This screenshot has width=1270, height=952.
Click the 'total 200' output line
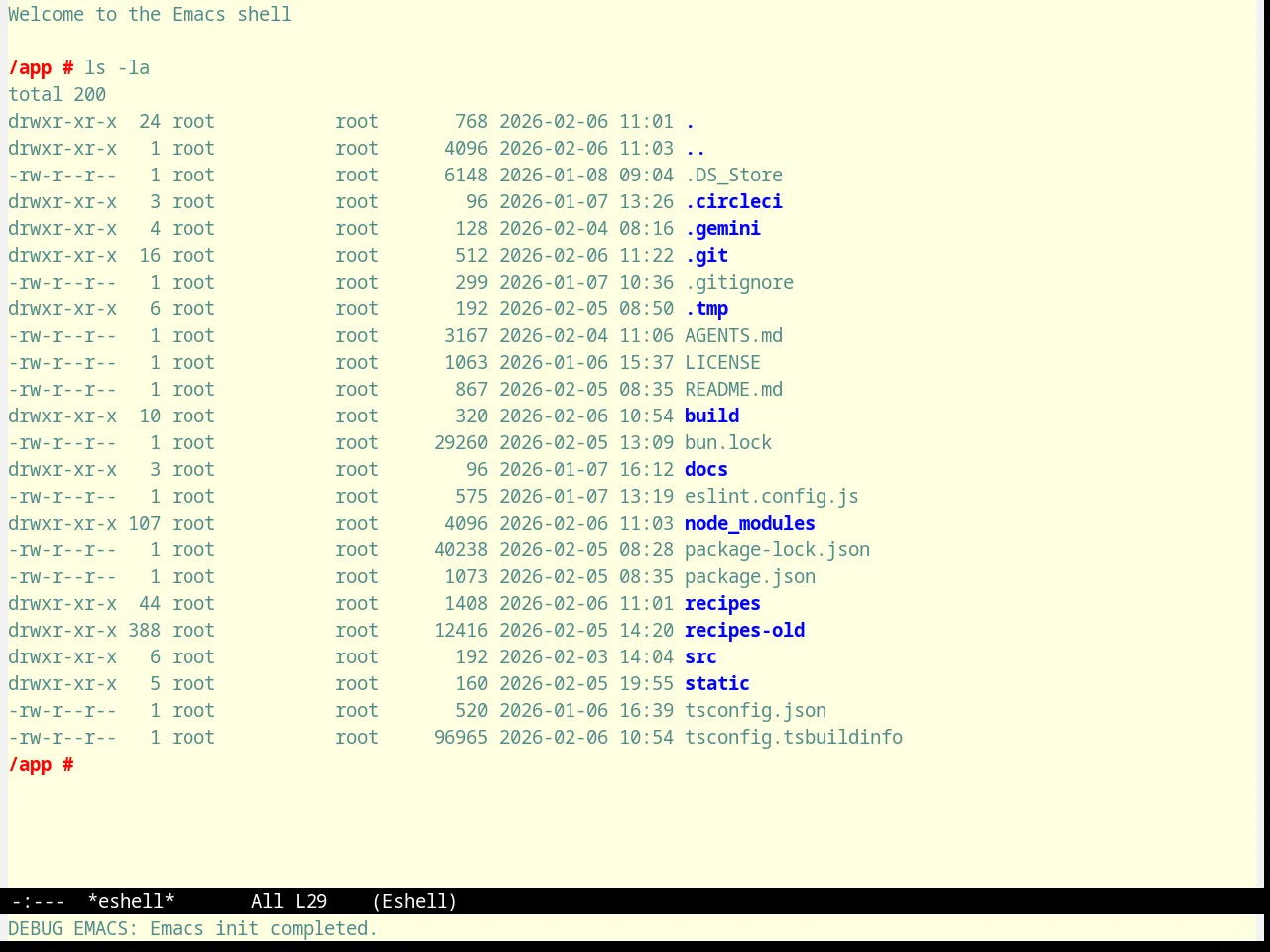click(58, 95)
